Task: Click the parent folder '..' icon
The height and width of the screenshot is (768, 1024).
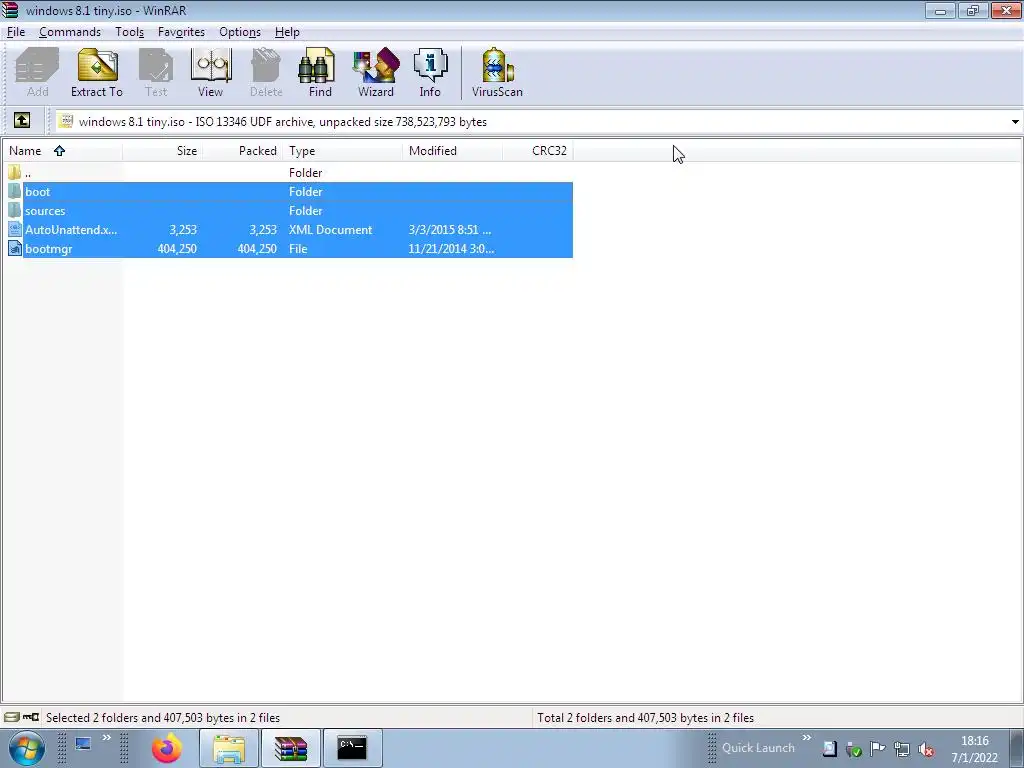Action: click(15, 172)
